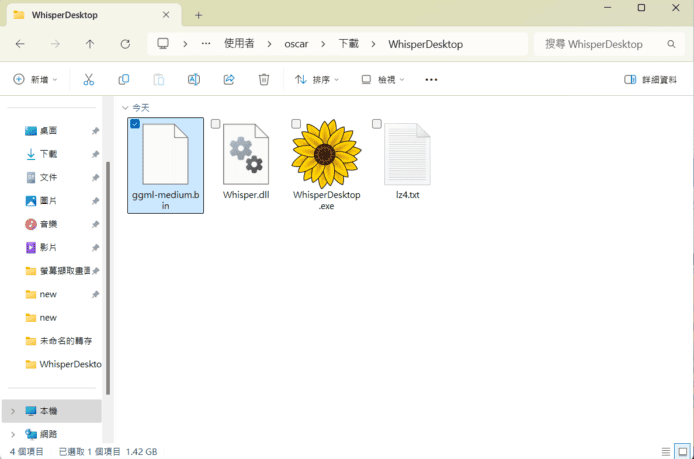Open the 檢視 view dropdown
Screen dimensions: 694x459
(x=384, y=79)
